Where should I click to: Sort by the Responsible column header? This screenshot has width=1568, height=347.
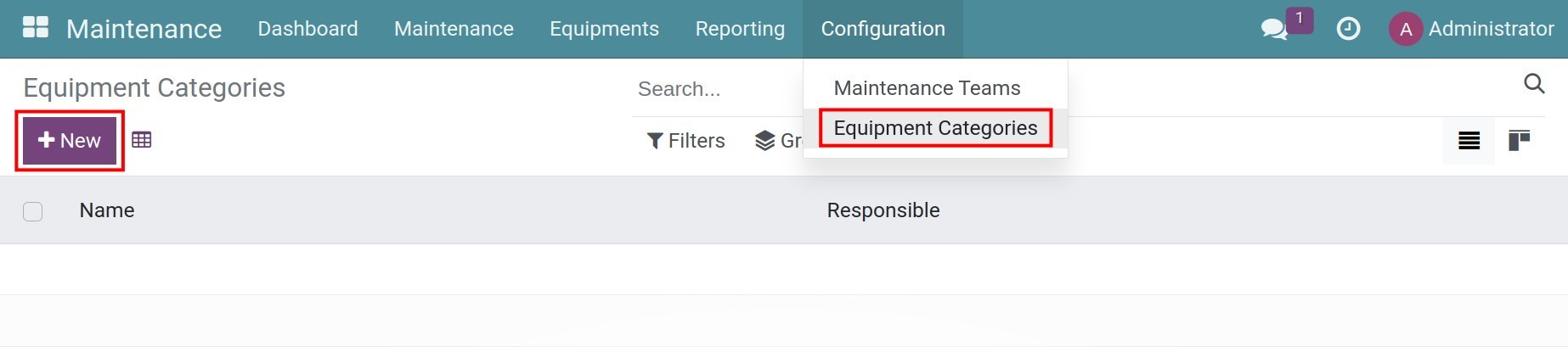(x=883, y=210)
